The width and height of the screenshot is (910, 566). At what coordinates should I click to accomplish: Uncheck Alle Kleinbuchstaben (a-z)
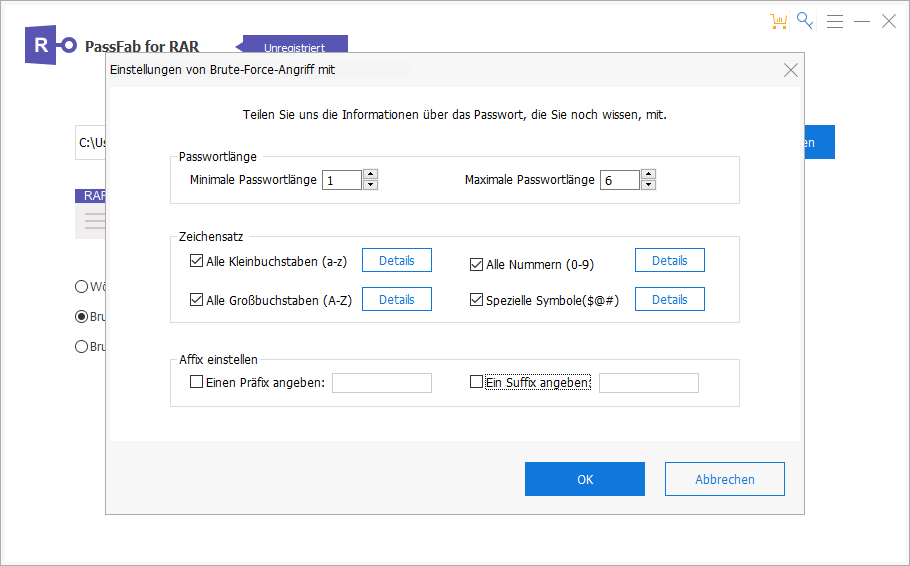click(x=196, y=261)
